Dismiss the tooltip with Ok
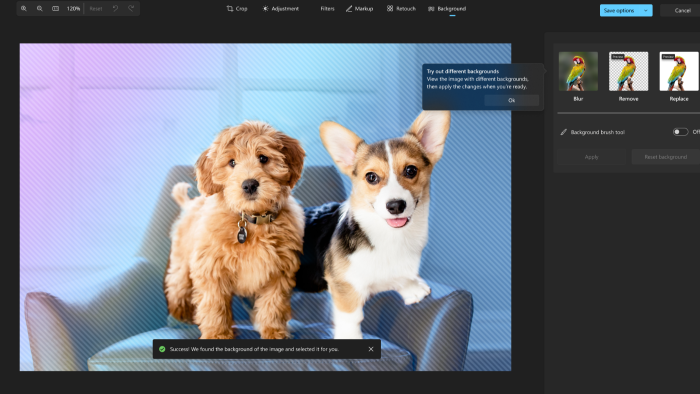 click(x=512, y=100)
